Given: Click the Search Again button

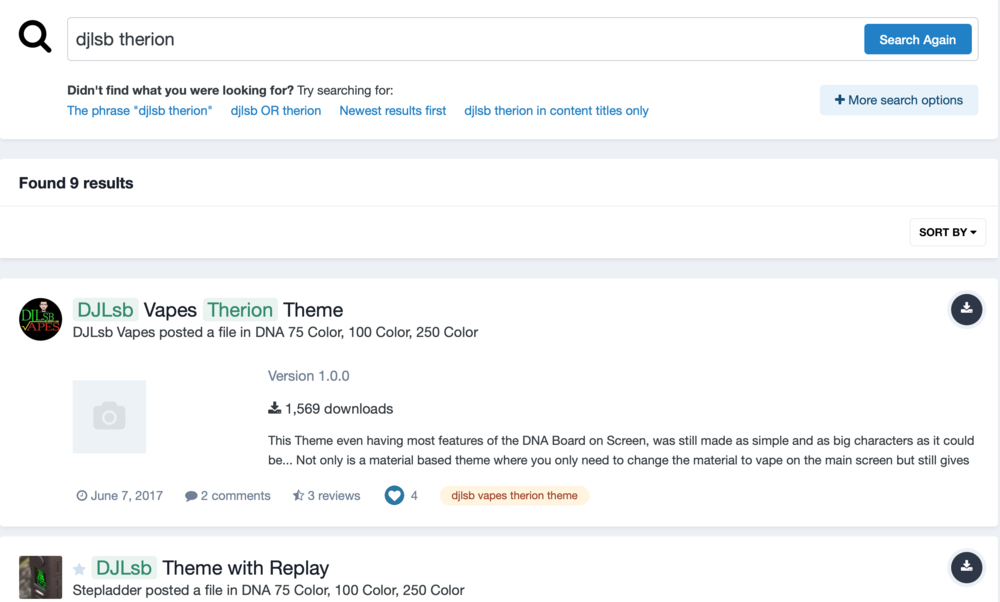Looking at the screenshot, I should [917, 40].
